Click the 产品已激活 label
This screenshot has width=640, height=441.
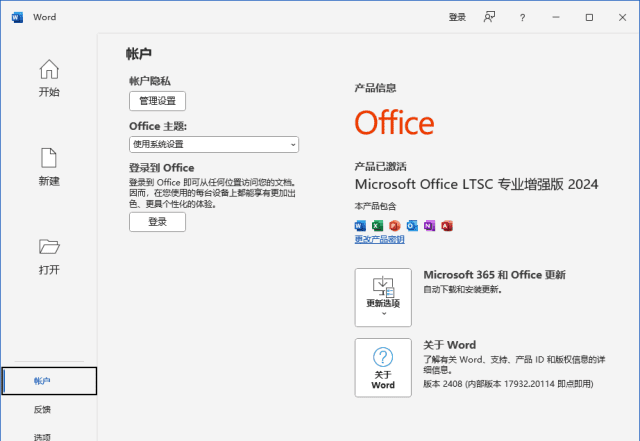[x=380, y=166]
